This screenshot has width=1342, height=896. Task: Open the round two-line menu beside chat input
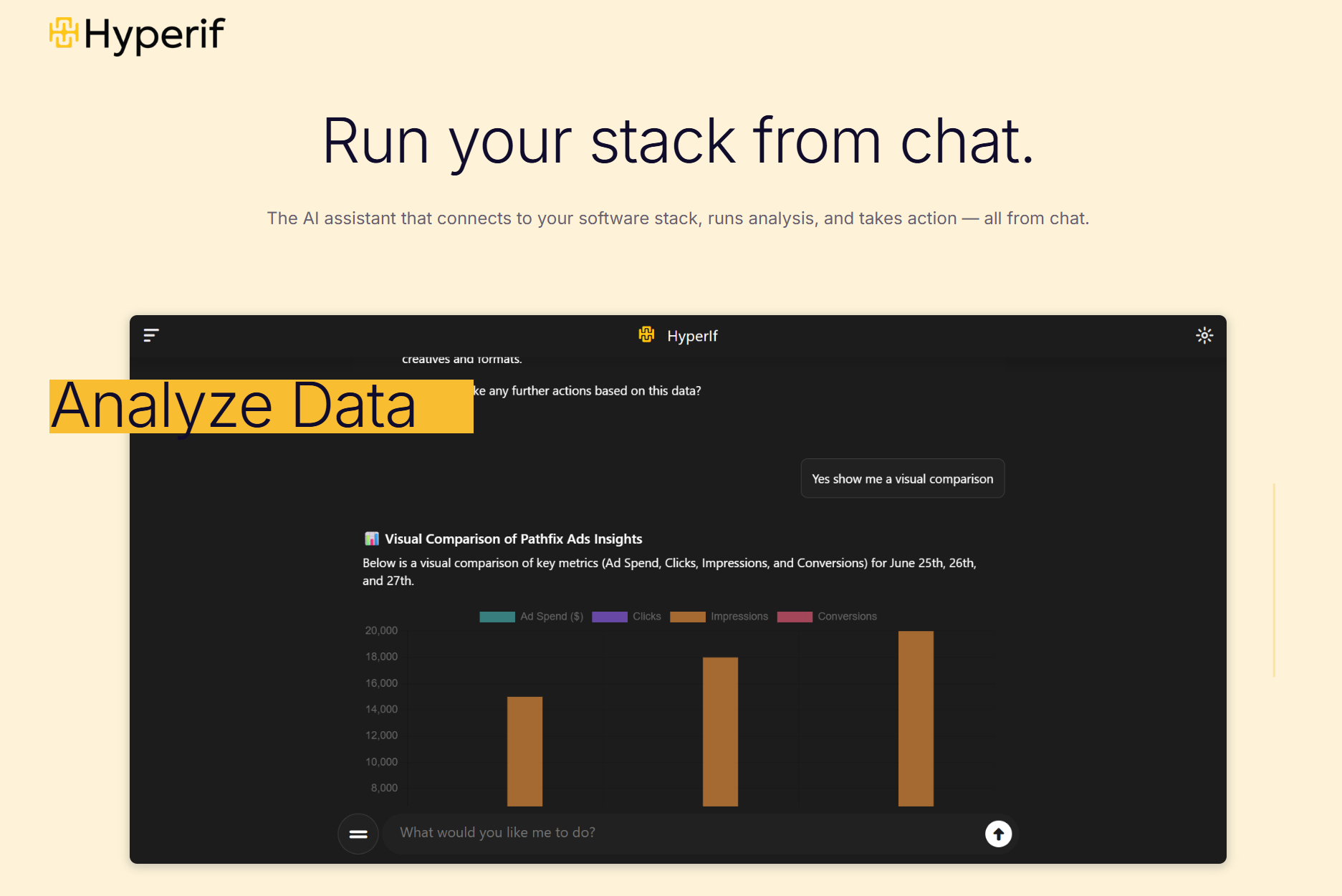358,834
